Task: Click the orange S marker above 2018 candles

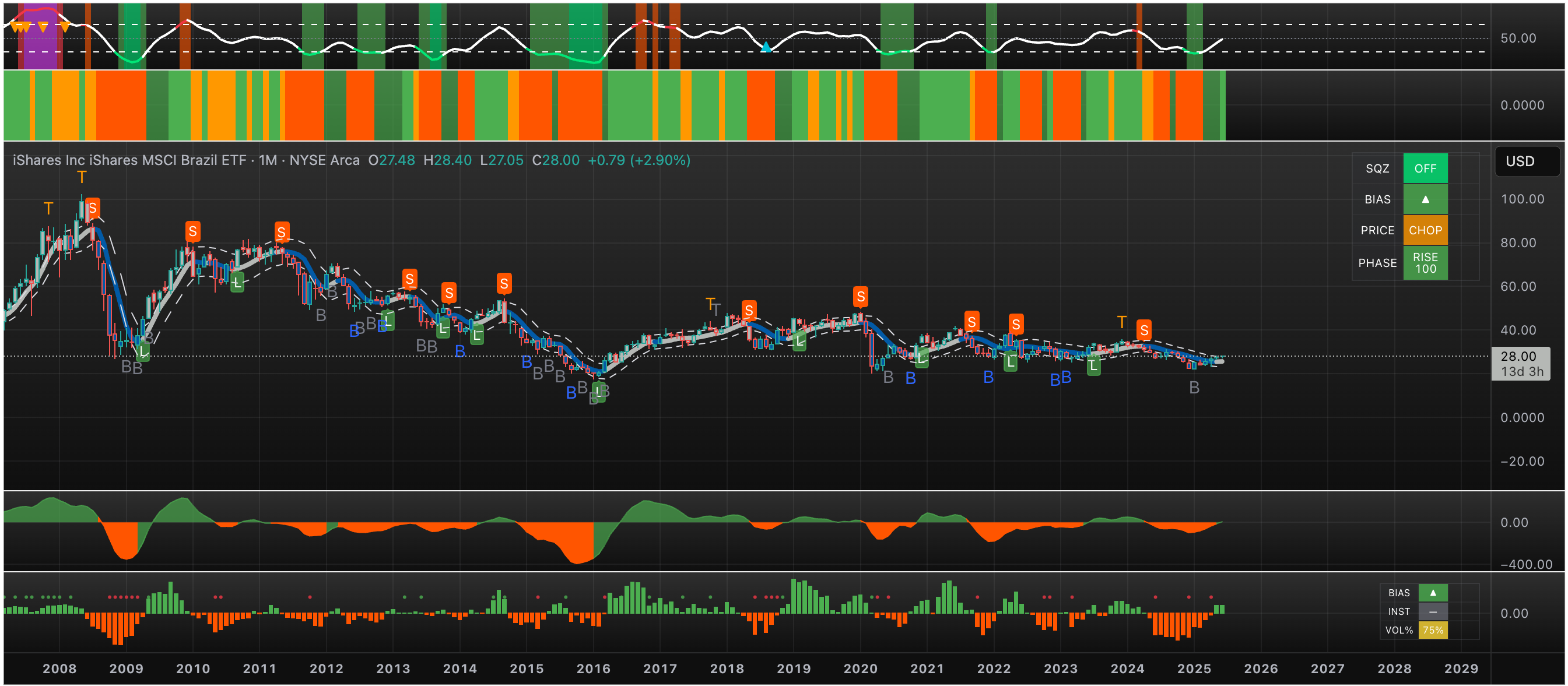Action: [749, 311]
